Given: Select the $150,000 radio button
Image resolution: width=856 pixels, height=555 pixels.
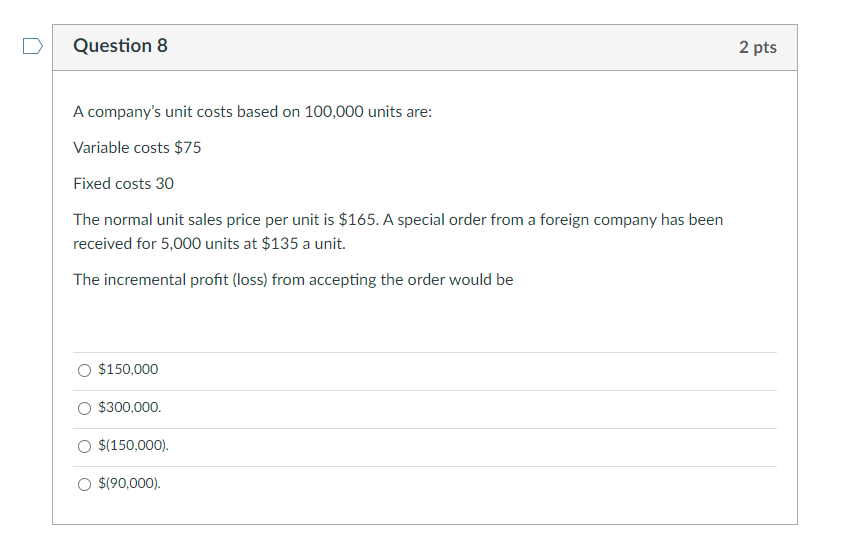Looking at the screenshot, I should click(84, 370).
